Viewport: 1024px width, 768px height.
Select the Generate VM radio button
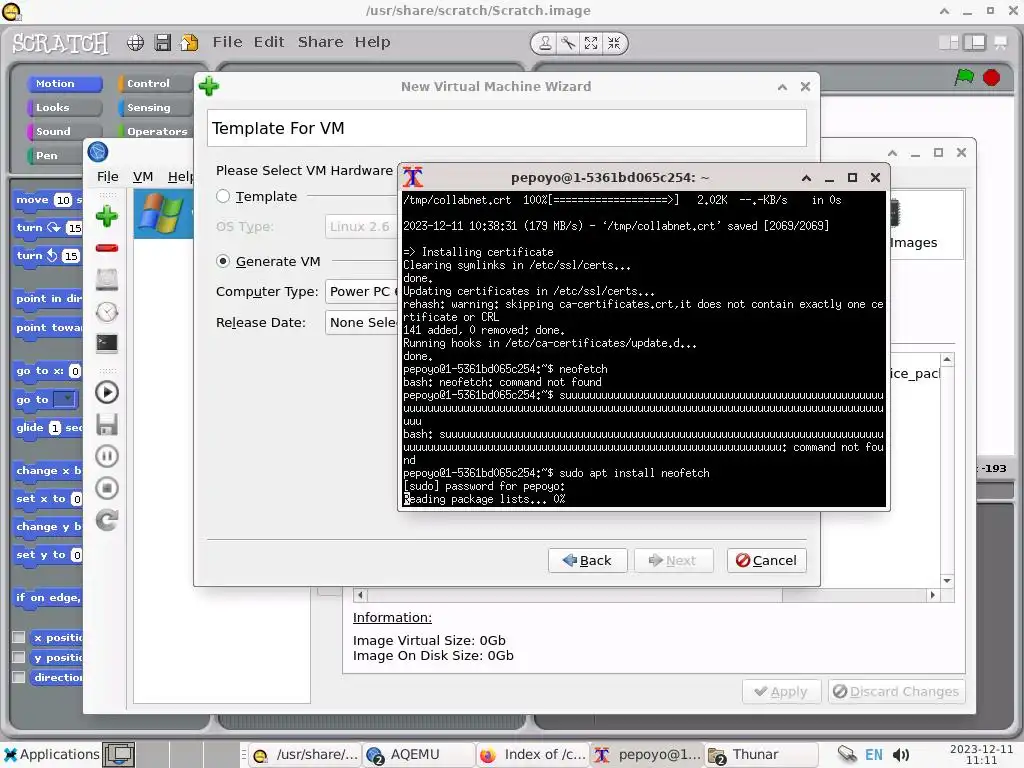click(223, 261)
